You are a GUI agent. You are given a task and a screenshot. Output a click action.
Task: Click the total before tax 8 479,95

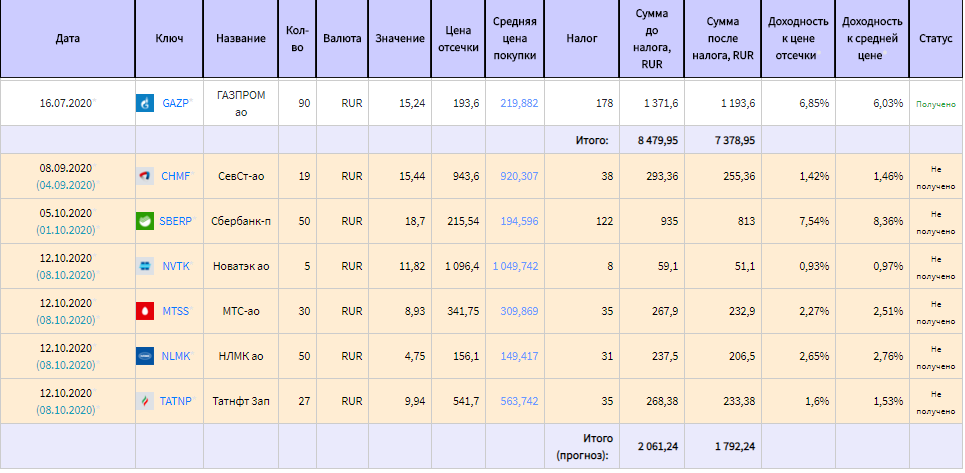[x=658, y=140]
